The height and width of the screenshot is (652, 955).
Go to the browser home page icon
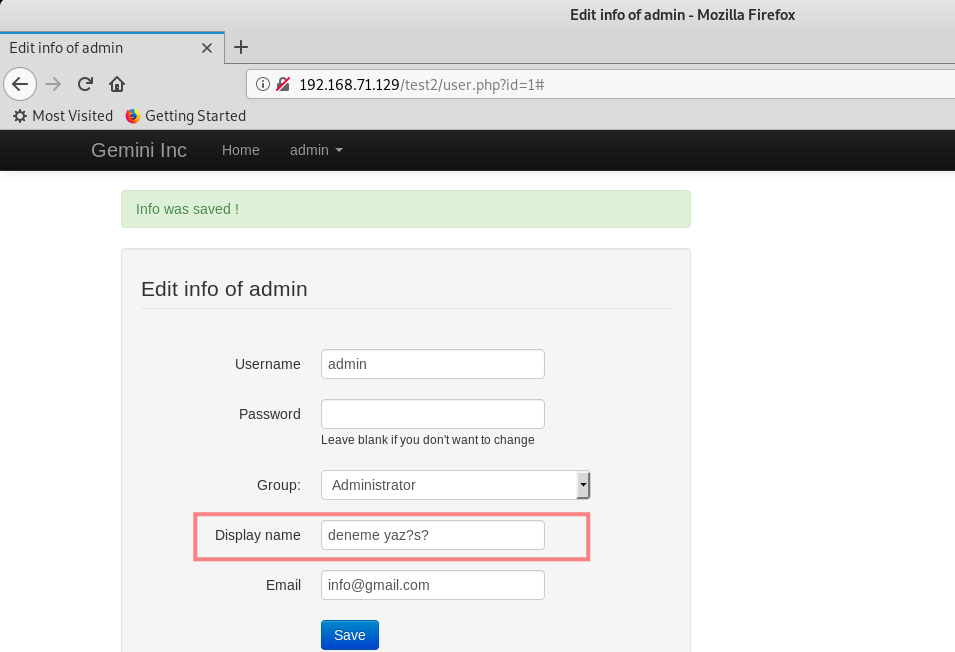tap(117, 84)
